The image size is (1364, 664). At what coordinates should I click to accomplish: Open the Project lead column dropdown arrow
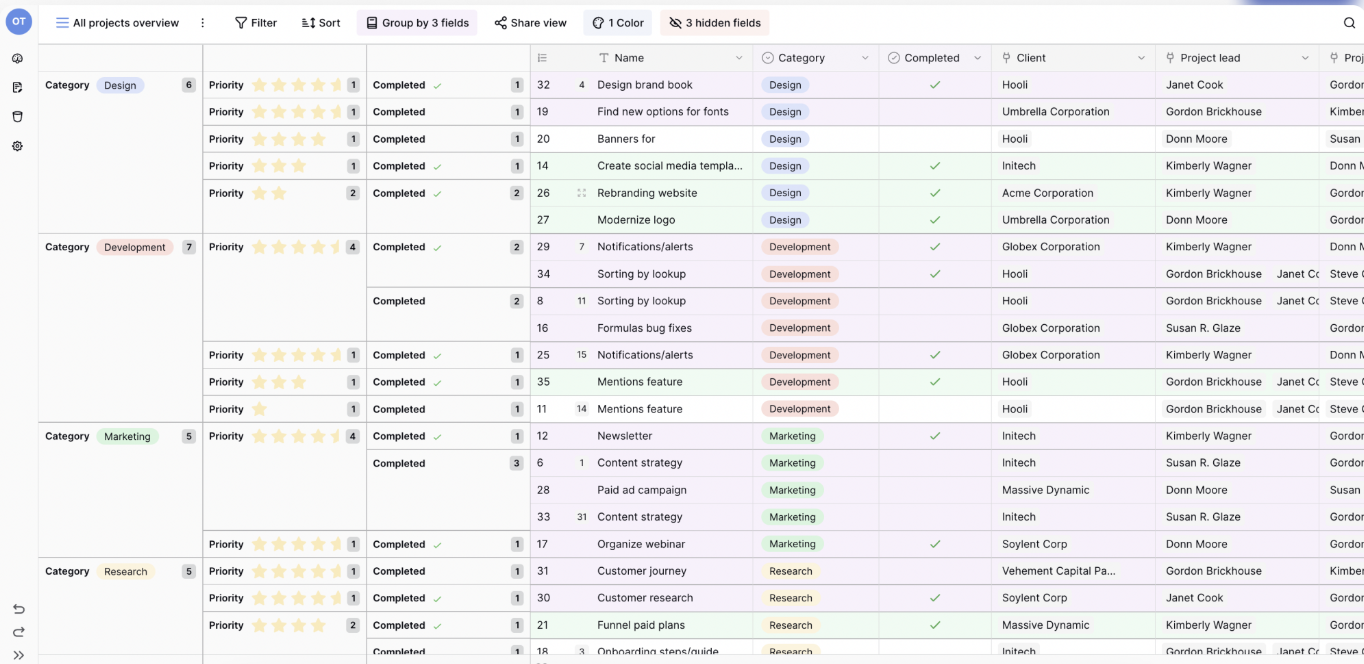(x=1305, y=58)
